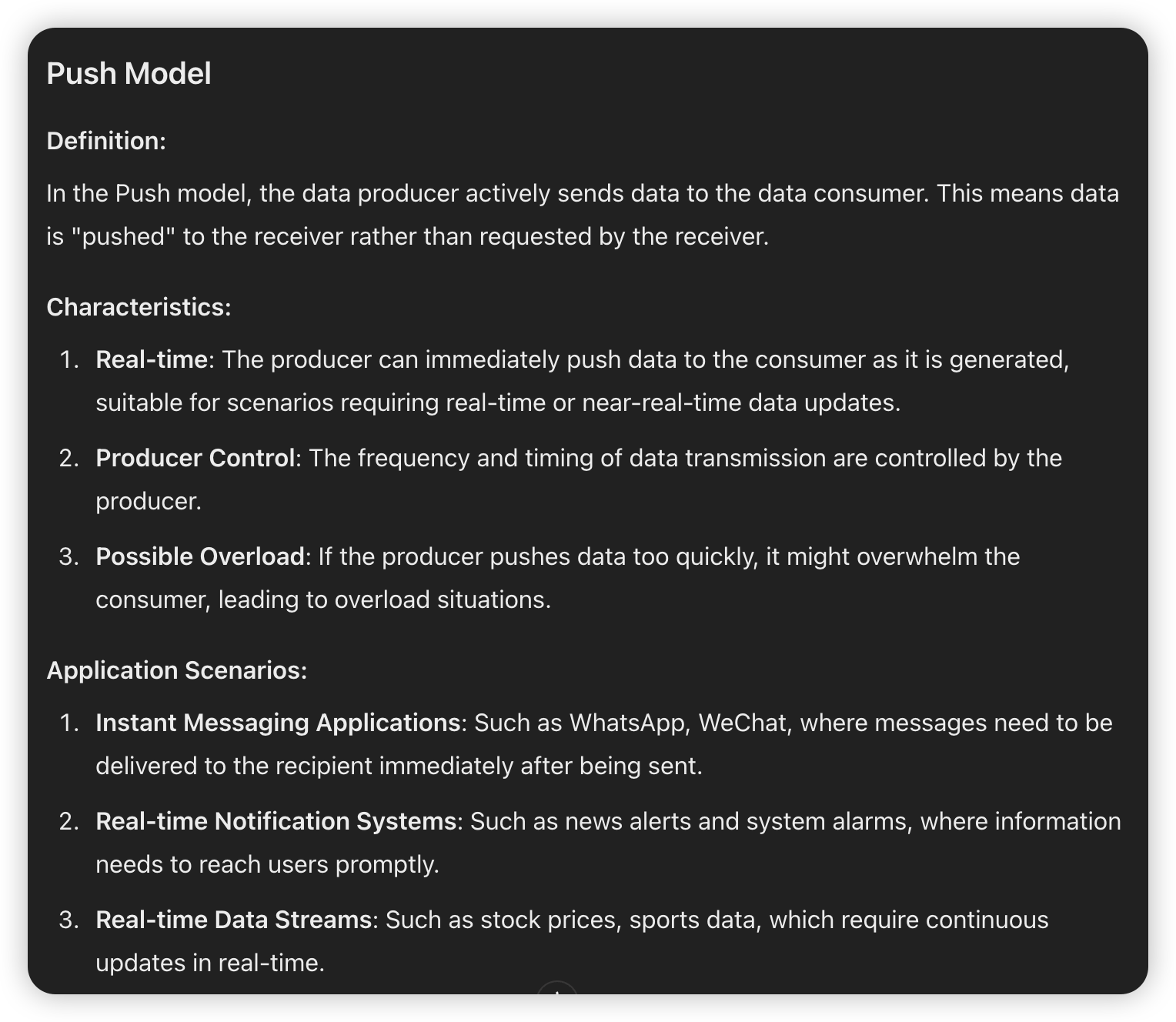Click list number 3 under Application Scenarios

coord(69,920)
